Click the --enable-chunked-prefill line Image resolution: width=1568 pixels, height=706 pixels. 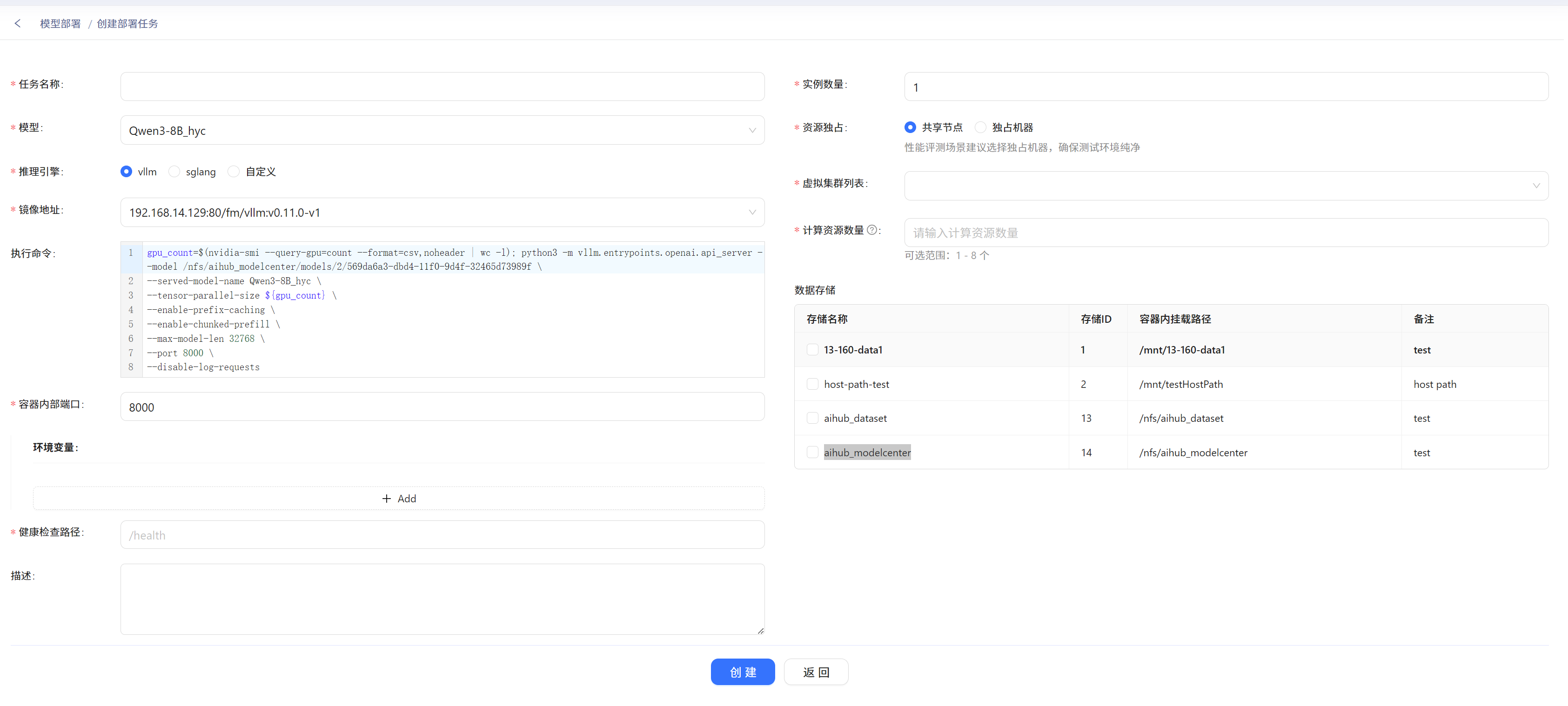[213, 324]
